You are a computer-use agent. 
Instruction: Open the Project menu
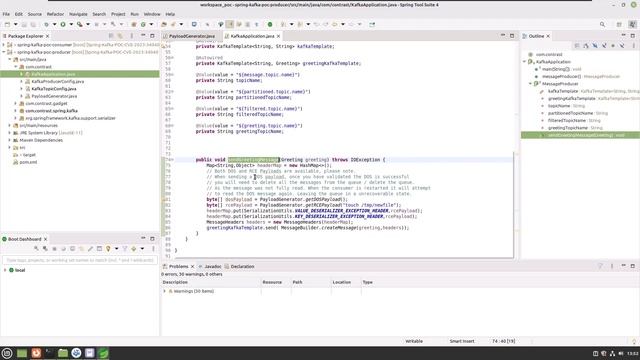tap(118, 14)
